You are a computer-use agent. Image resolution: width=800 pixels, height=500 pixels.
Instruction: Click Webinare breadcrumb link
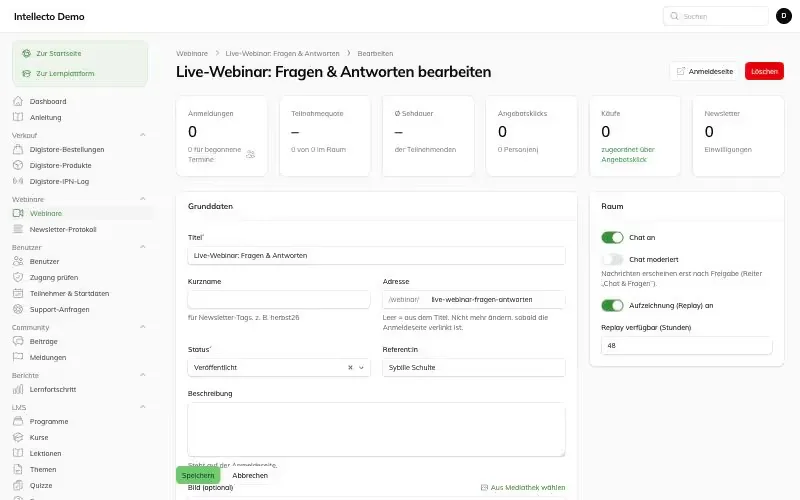(x=192, y=54)
